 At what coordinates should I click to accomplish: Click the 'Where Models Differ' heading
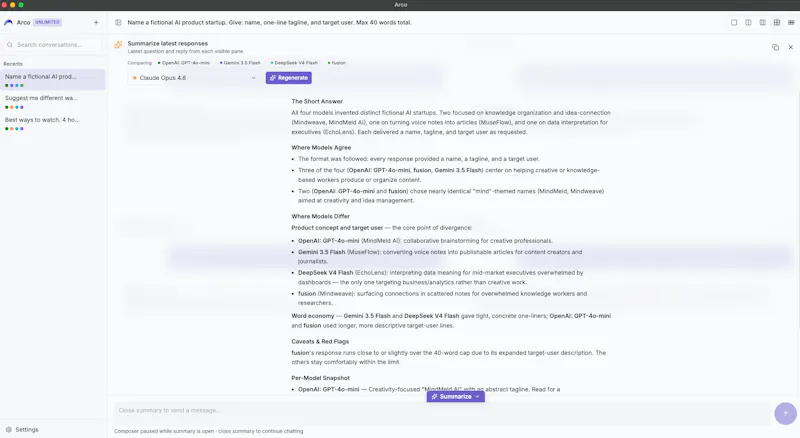[320, 216]
